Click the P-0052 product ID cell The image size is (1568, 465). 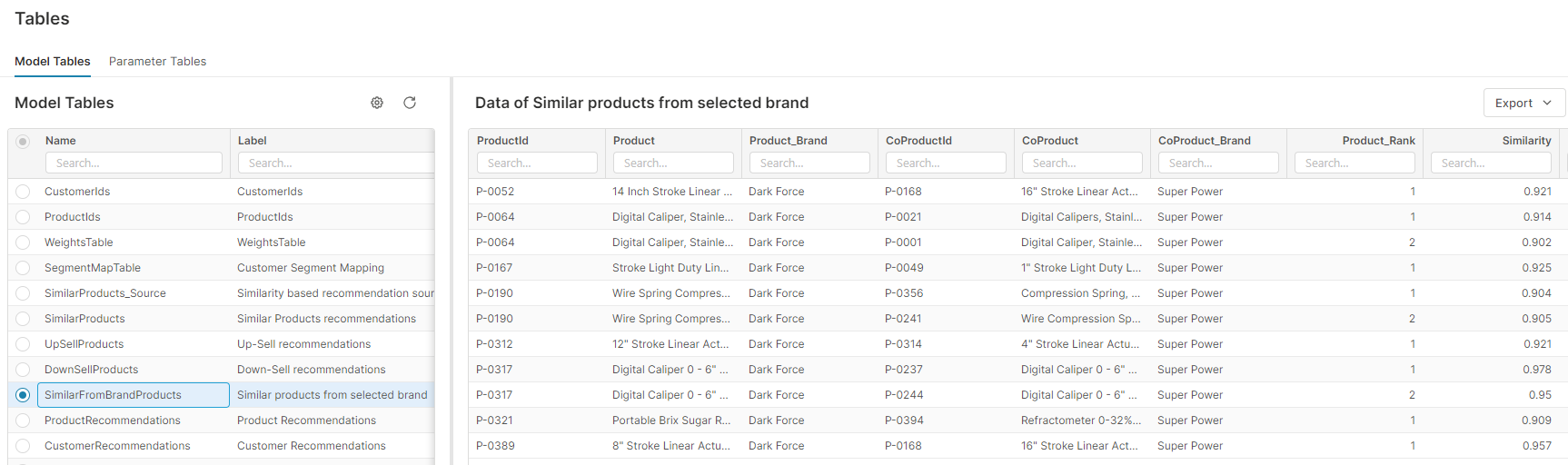pos(495,192)
